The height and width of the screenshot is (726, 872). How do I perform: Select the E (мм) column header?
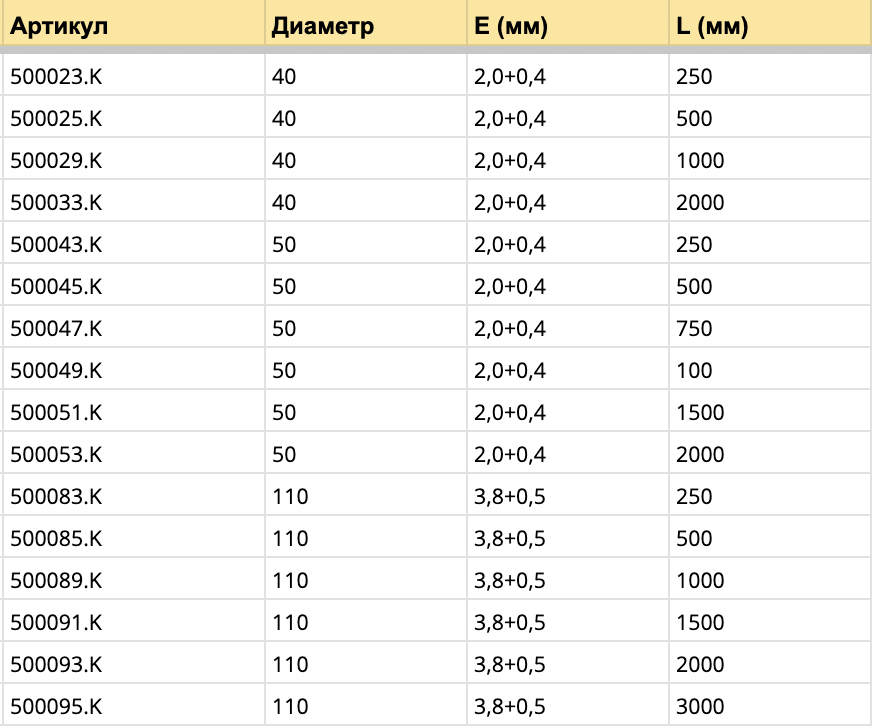(512, 27)
